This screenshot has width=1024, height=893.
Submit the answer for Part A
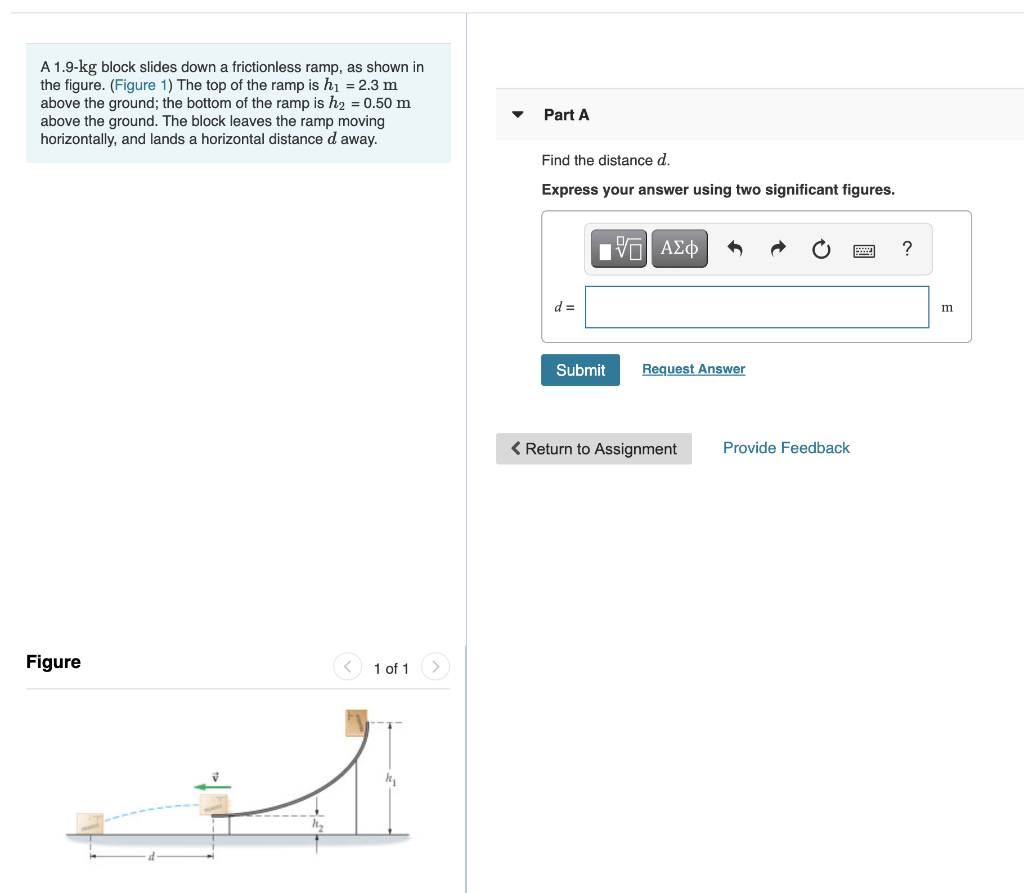[580, 369]
